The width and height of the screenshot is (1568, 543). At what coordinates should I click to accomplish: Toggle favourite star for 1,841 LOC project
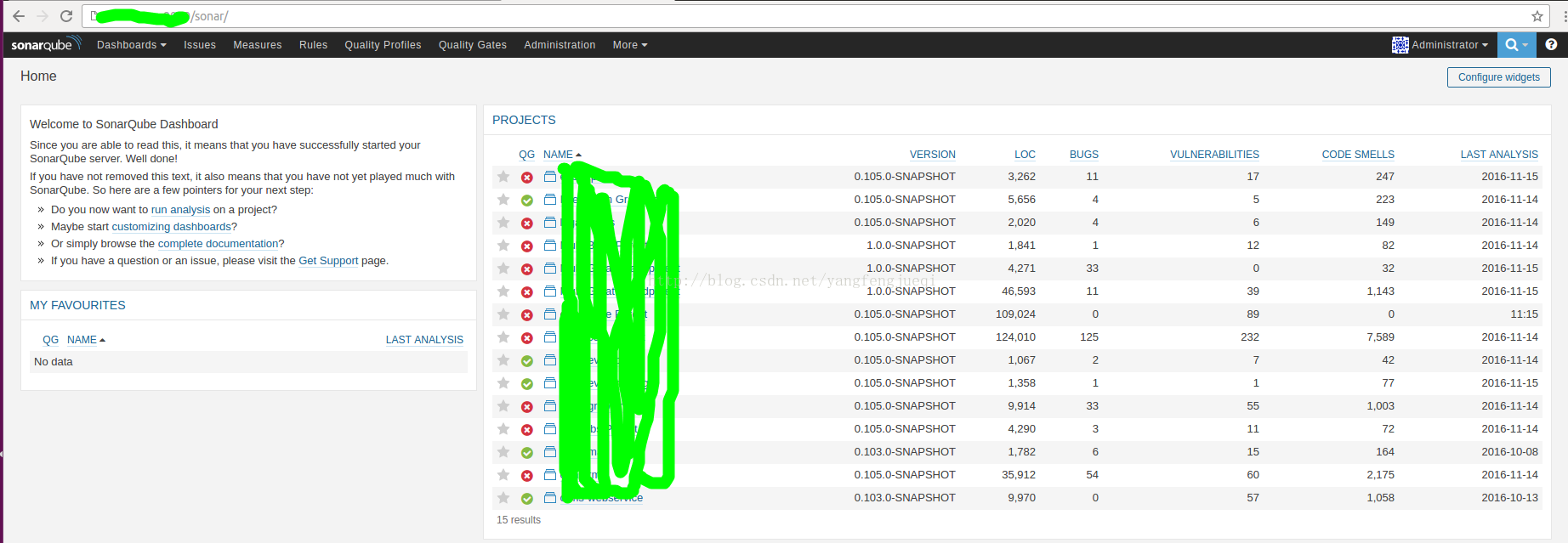click(503, 246)
